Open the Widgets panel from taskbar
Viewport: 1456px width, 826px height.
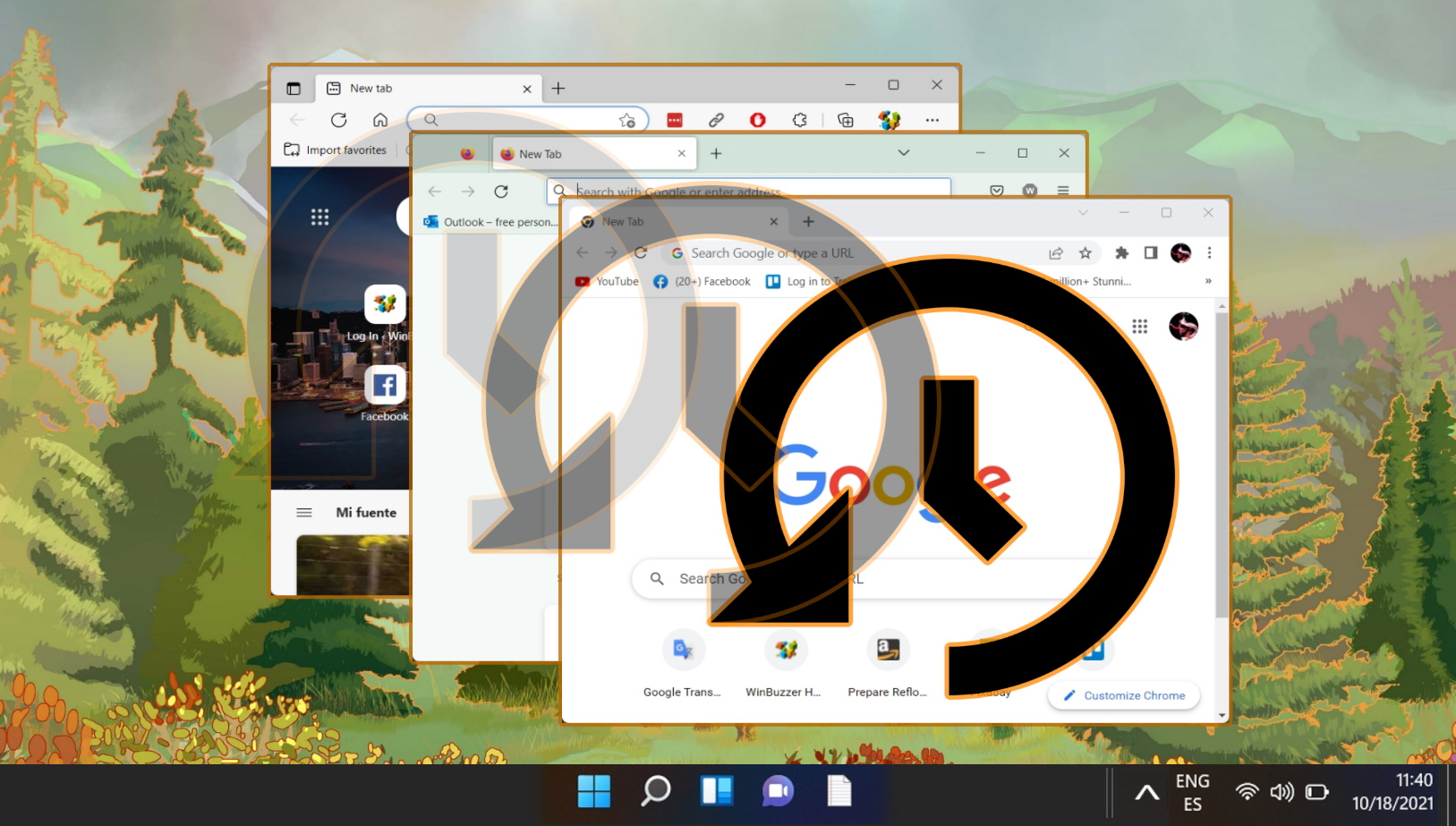point(717,791)
